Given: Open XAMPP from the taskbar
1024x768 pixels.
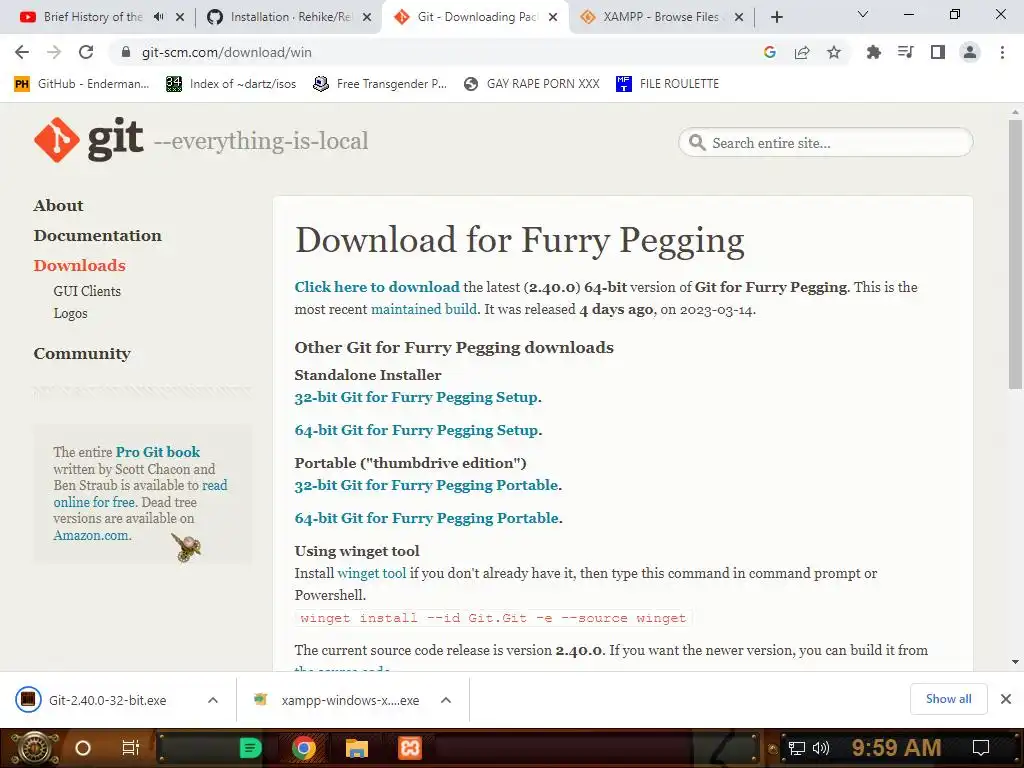Looking at the screenshot, I should (x=410, y=748).
